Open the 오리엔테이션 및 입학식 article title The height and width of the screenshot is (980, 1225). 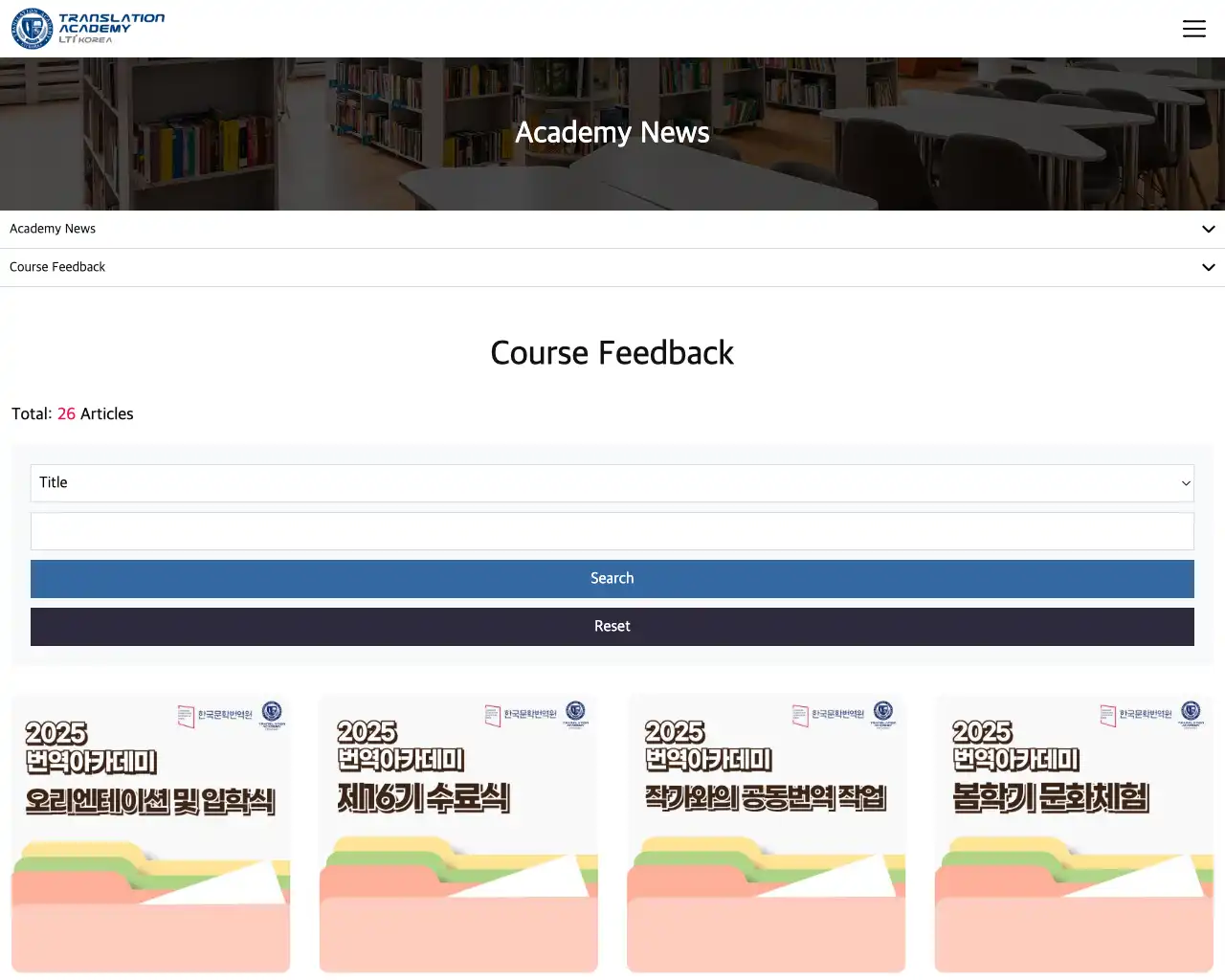click(150, 801)
